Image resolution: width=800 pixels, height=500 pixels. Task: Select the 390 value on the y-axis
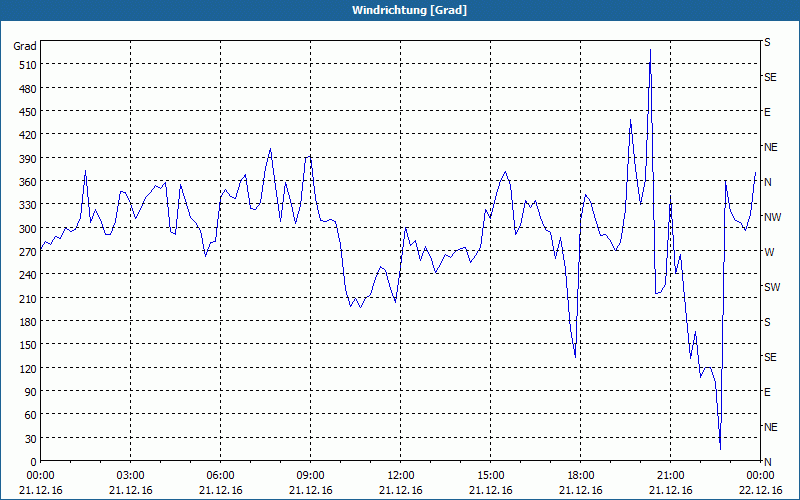point(28,159)
